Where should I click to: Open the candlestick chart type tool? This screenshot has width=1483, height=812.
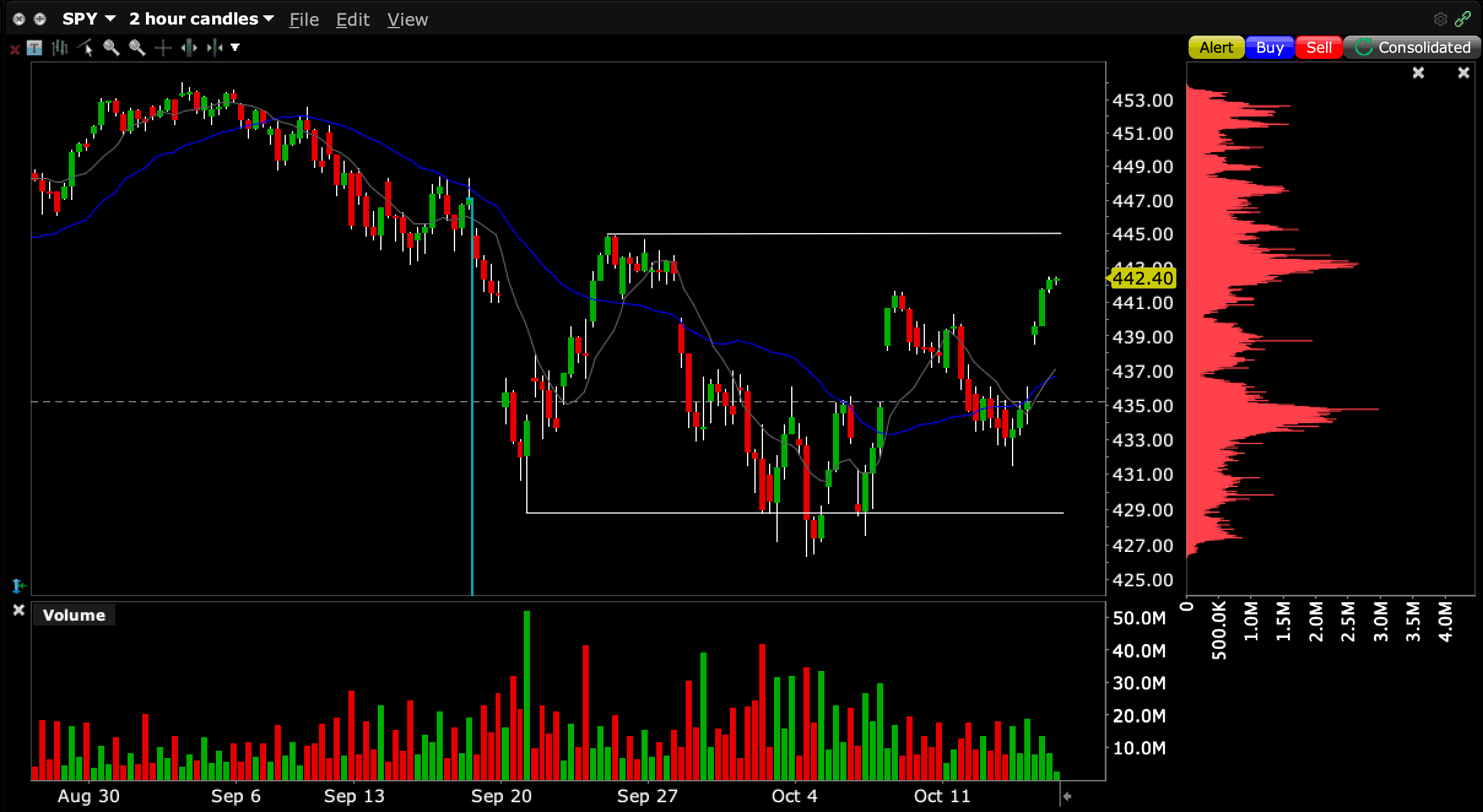point(60,48)
